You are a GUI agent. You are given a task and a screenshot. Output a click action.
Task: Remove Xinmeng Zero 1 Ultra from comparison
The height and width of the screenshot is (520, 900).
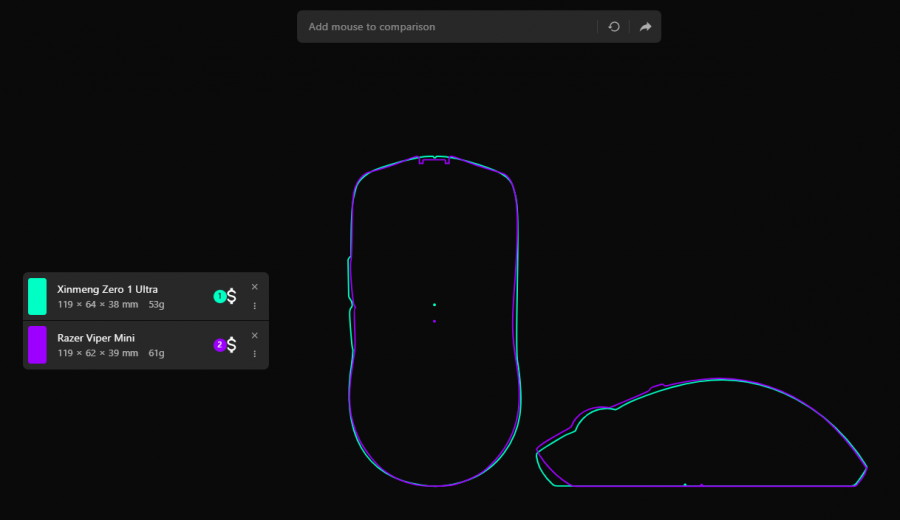click(254, 287)
